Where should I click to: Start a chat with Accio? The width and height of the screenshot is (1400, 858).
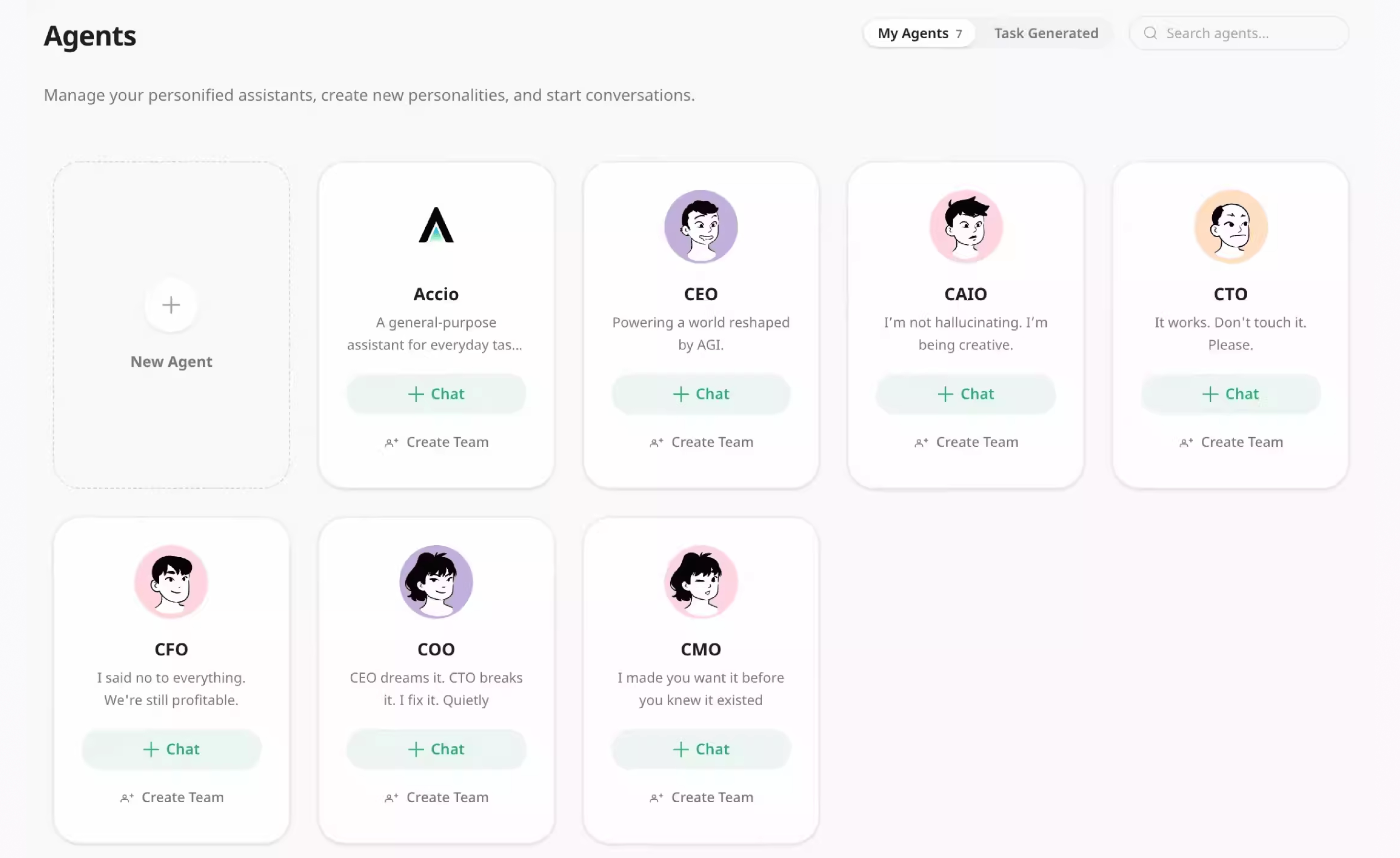tap(436, 394)
